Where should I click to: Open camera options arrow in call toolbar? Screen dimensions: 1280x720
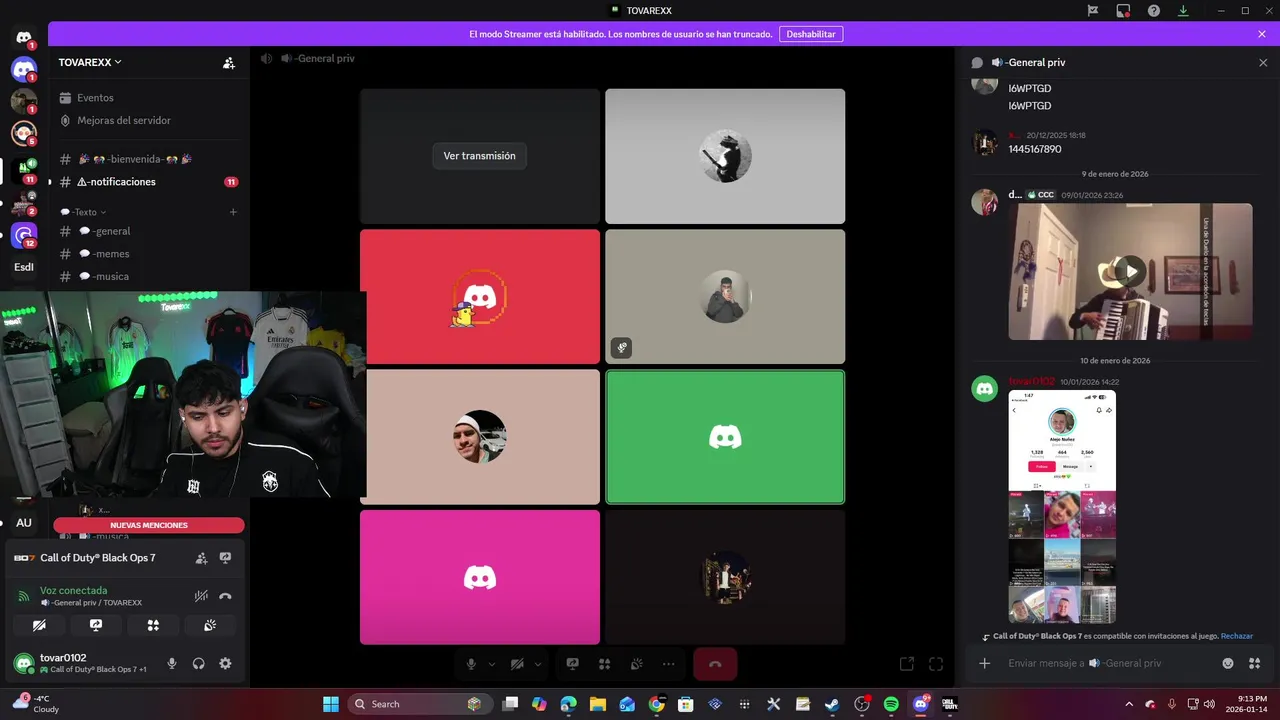pos(538,664)
